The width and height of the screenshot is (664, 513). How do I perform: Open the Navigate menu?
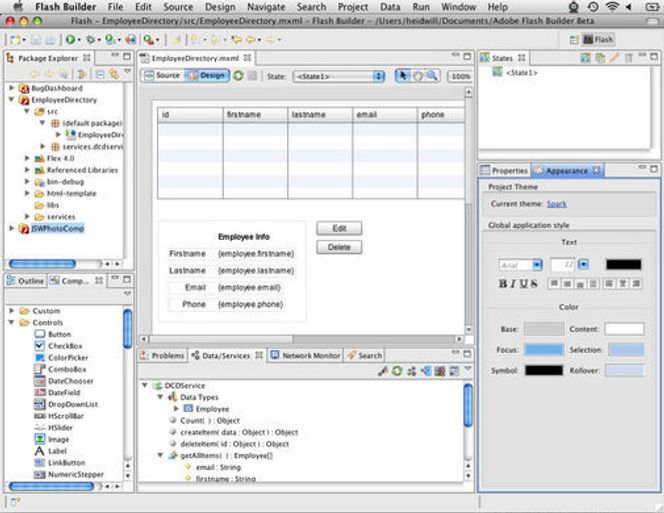[x=266, y=7]
